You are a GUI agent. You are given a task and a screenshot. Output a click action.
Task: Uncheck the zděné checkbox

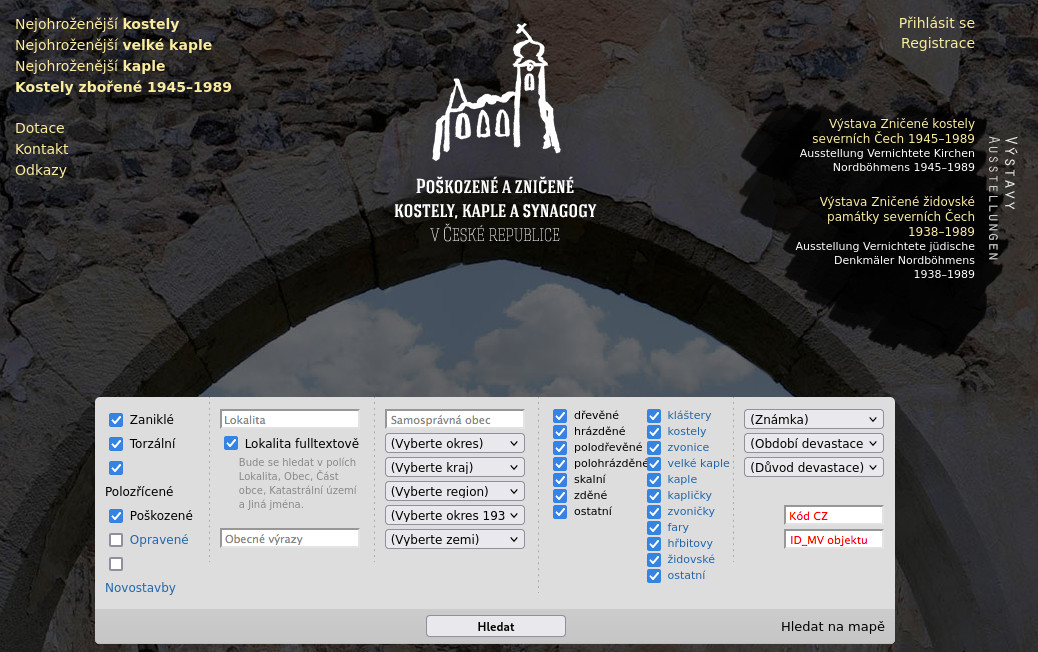pyautogui.click(x=560, y=495)
